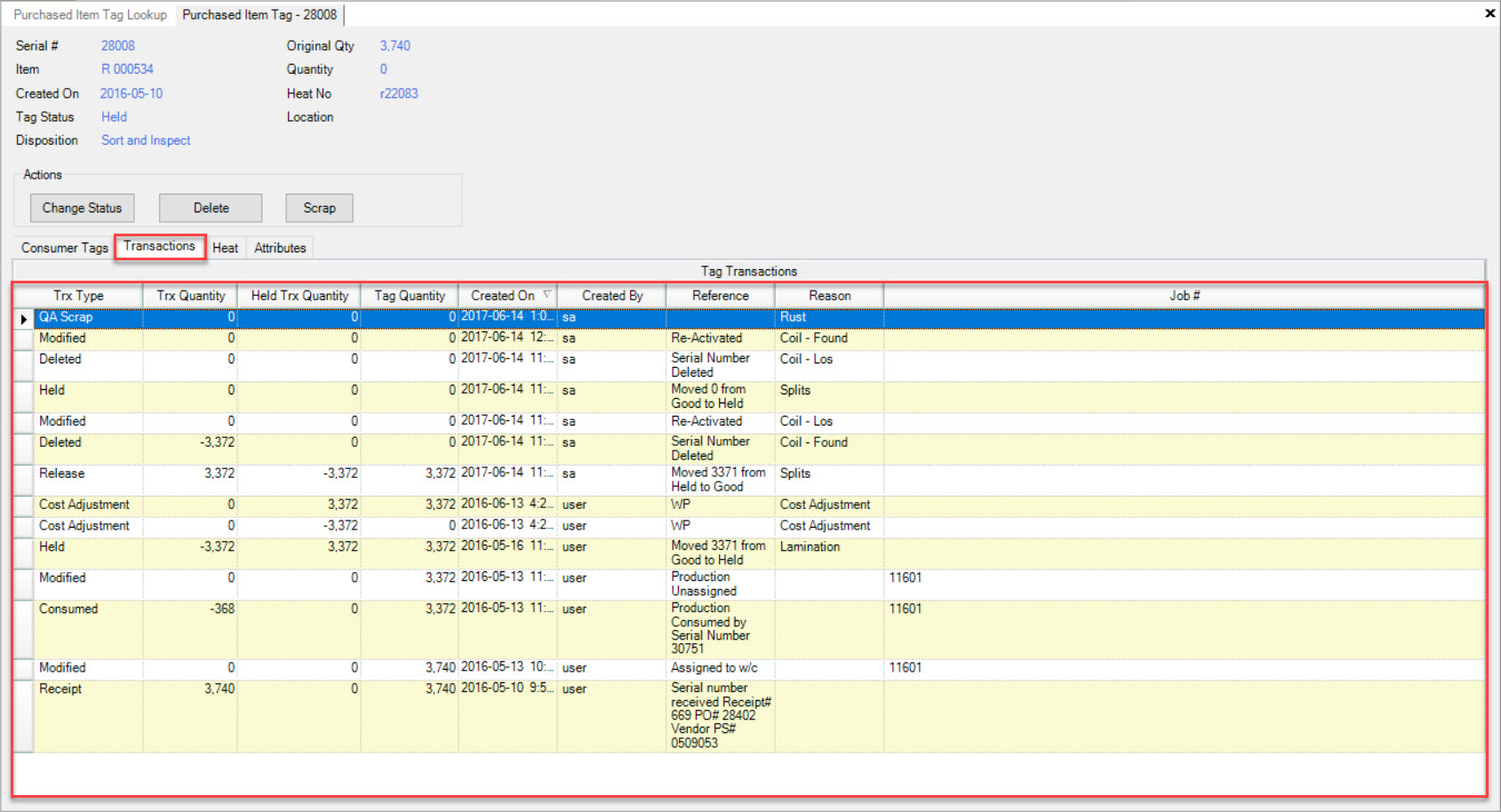This screenshot has height=812, width=1501.
Task: Click the Created On column header
Action: coord(507,296)
